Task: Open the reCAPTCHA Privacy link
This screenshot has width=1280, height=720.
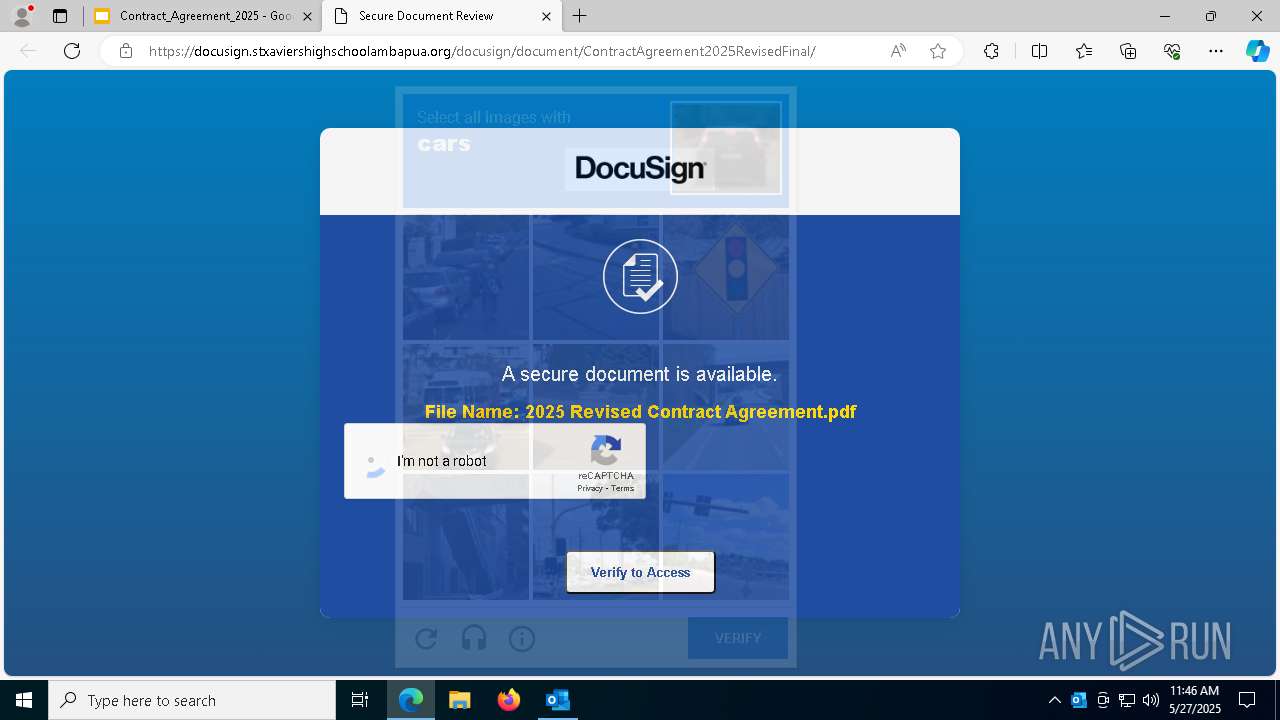Action: pyautogui.click(x=590, y=488)
